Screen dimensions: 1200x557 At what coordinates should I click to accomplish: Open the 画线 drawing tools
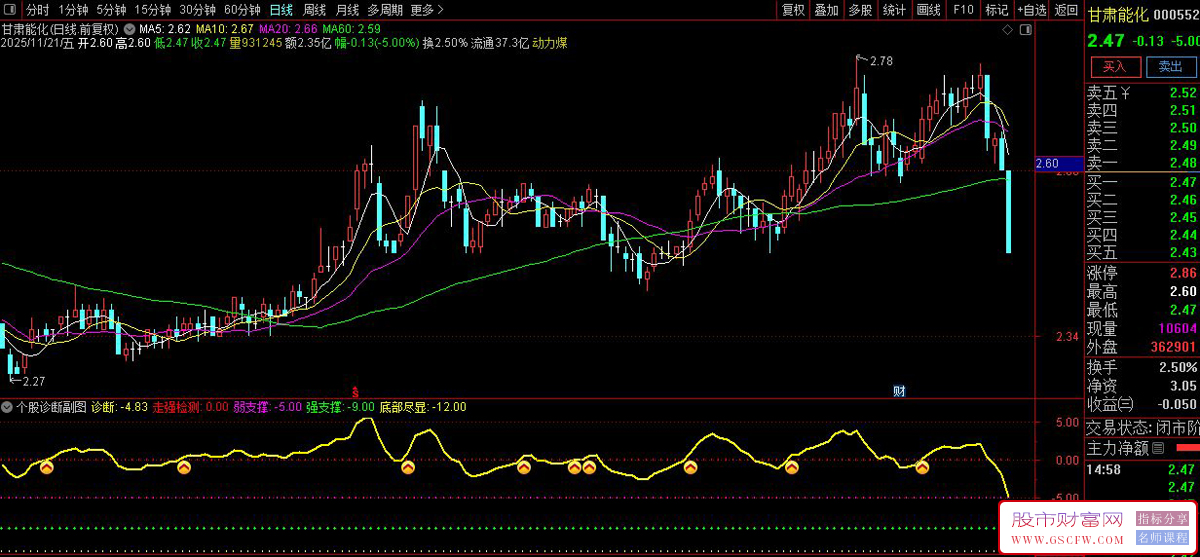pos(929,10)
